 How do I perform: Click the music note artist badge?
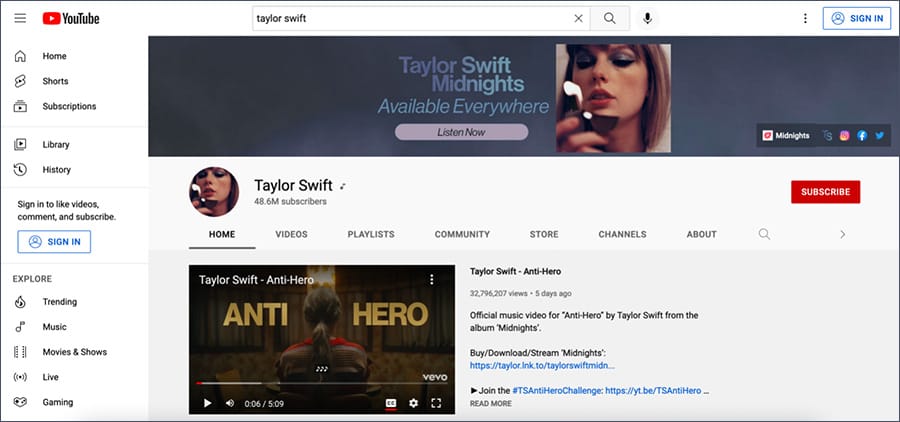coord(343,186)
